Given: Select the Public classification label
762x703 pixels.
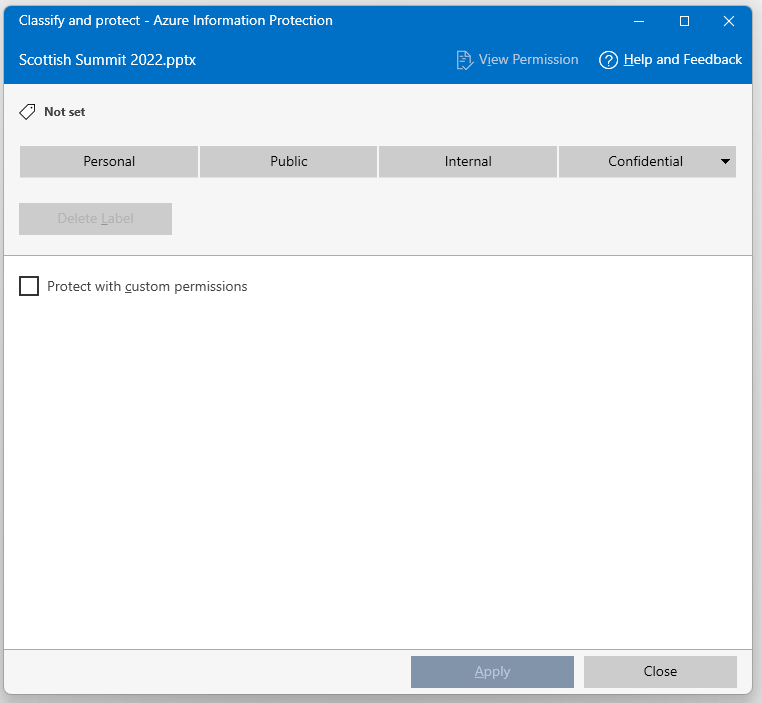Looking at the screenshot, I should point(288,161).
